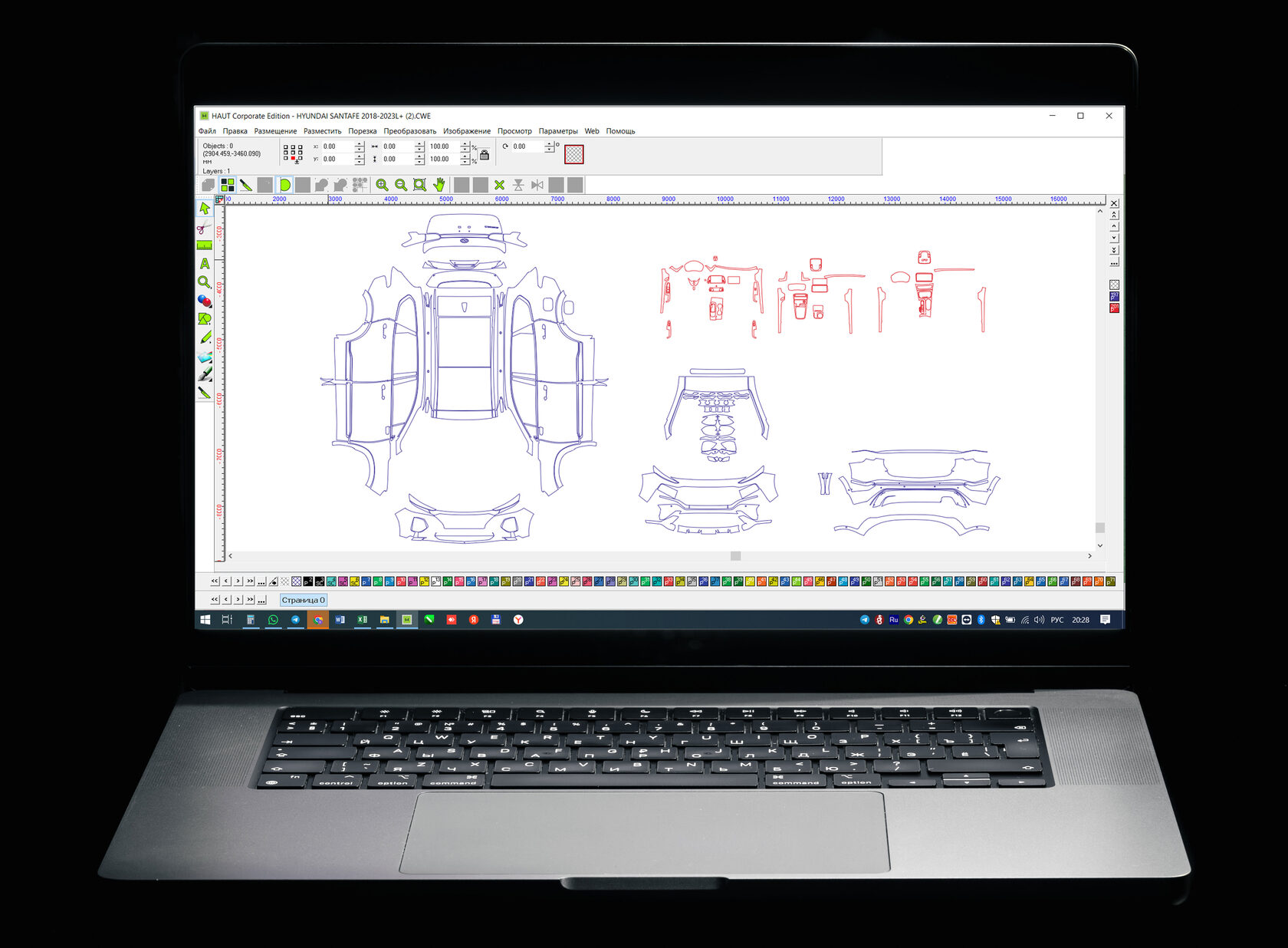Click the green four-squares grid icon
1288x948 pixels.
227,185
